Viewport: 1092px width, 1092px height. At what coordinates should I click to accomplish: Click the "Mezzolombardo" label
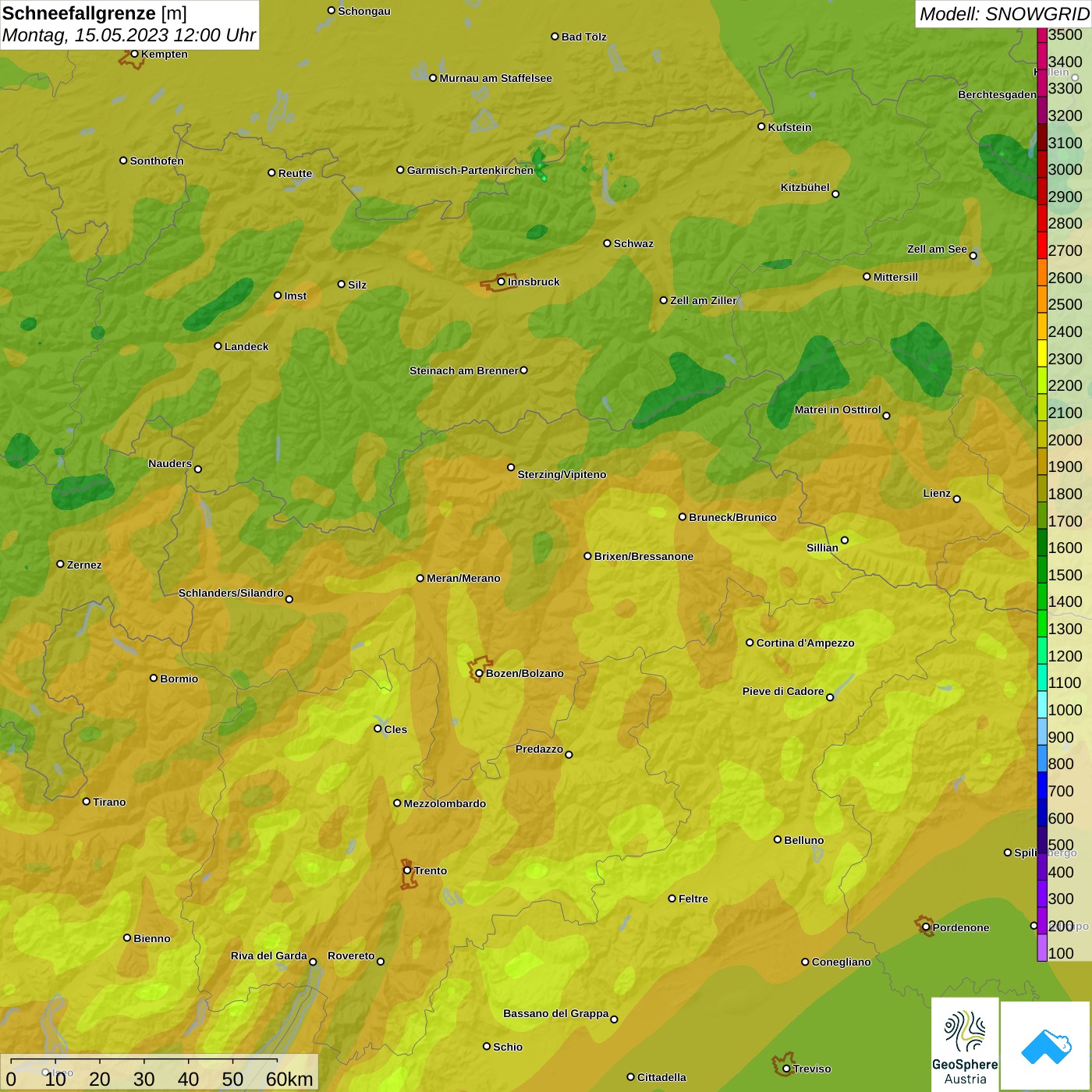coord(445,803)
